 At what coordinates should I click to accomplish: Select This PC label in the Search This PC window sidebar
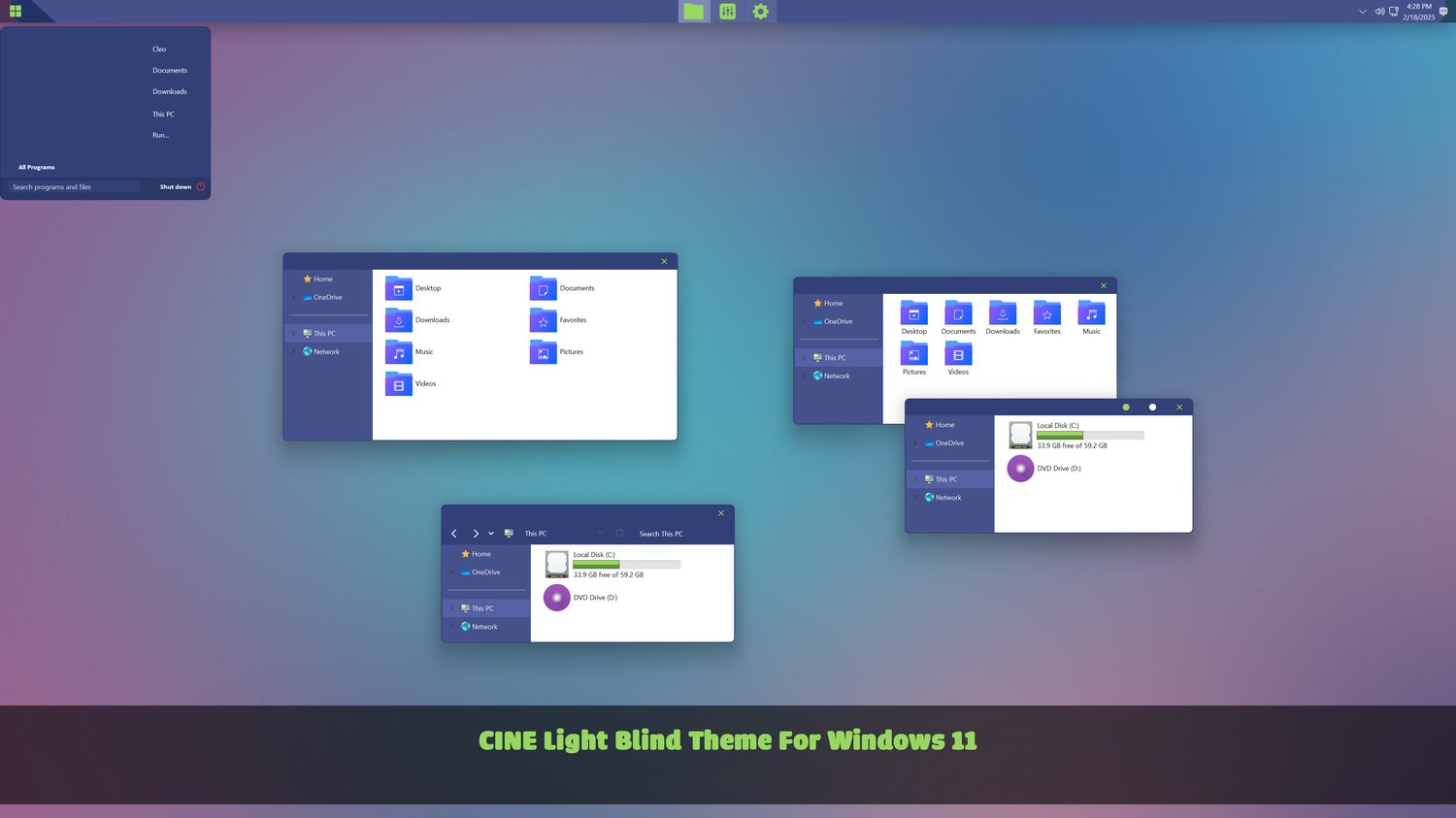coord(483,608)
